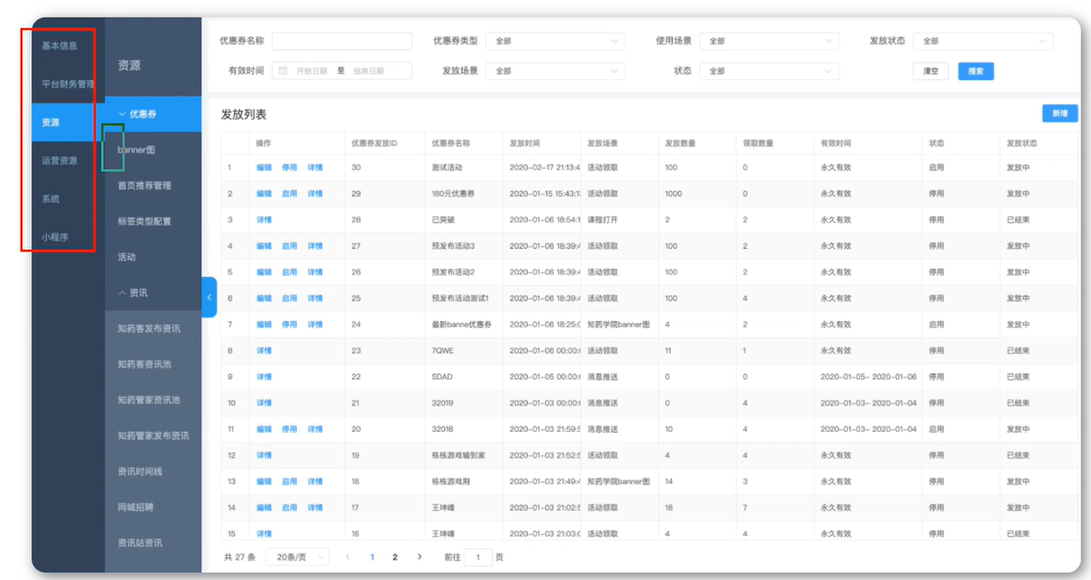The height and width of the screenshot is (580, 1091).
Task: Open the 优惠券类型 dropdown
Action: [555, 41]
